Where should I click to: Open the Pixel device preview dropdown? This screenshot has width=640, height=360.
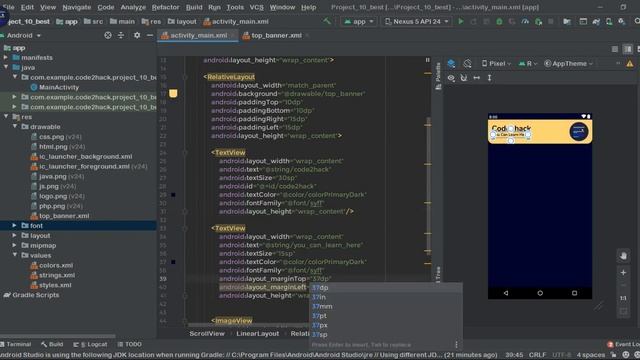496,64
